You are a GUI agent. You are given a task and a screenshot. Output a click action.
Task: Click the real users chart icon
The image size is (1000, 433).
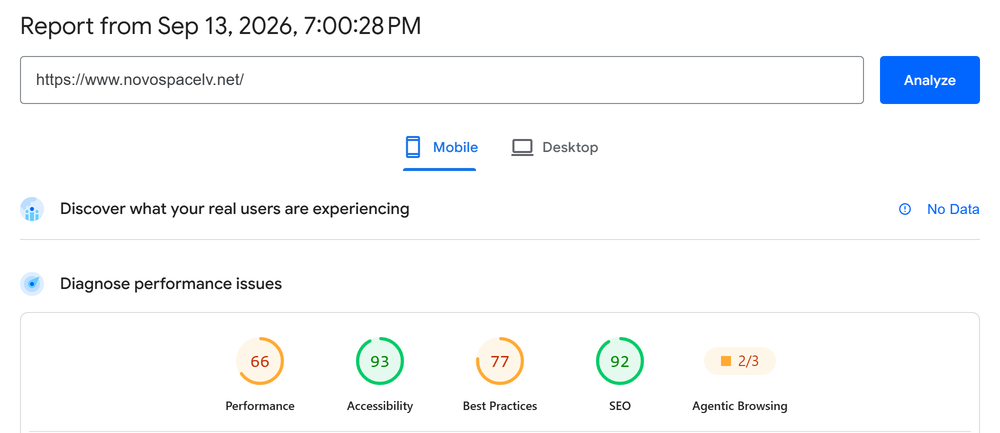pos(32,209)
